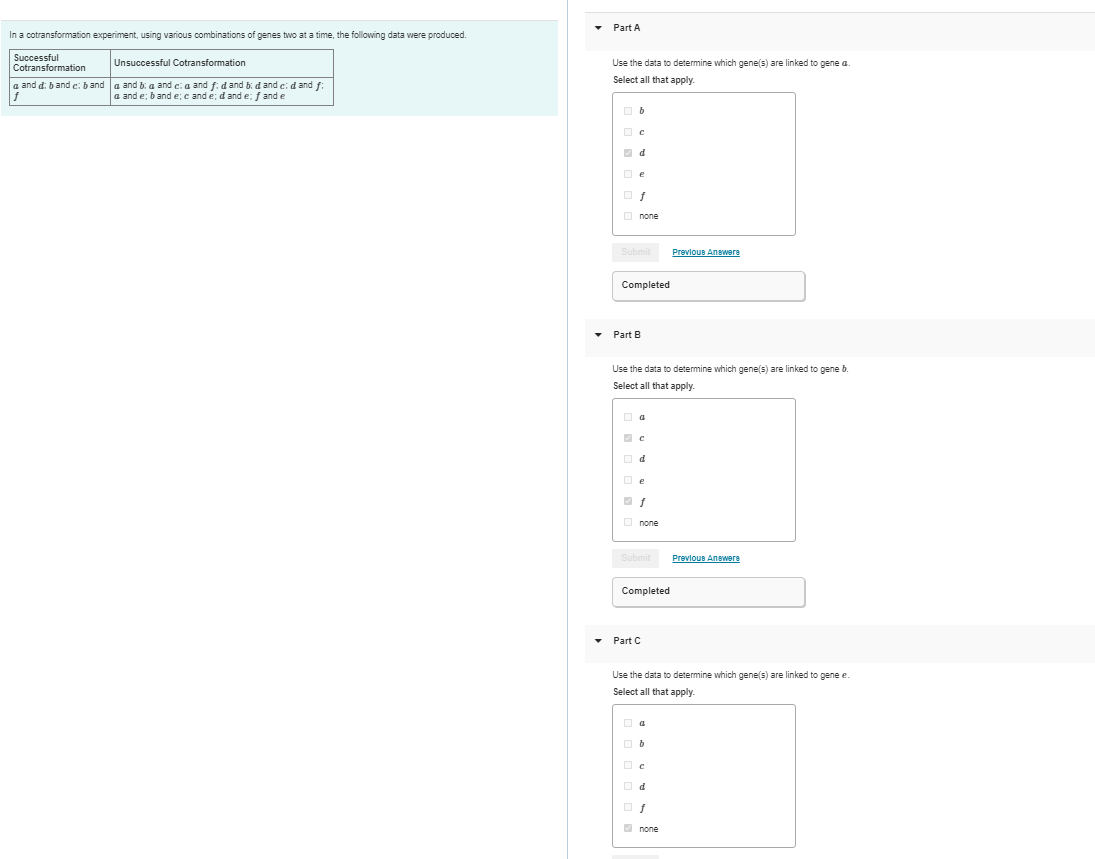Check option e in Part A
Screen dimensions: 1095x859
pos(628,174)
